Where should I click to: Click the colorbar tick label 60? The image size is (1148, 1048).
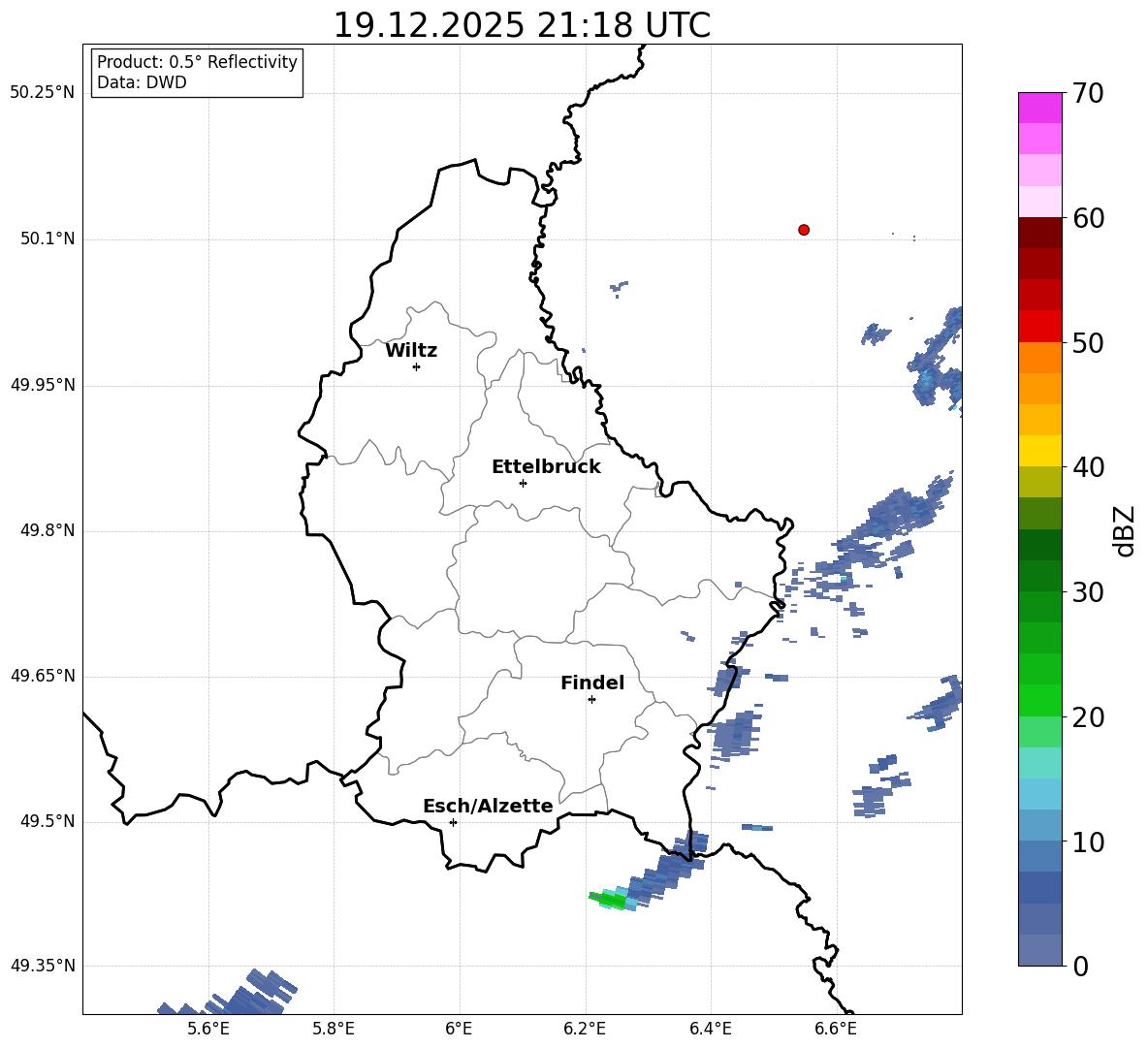pyautogui.click(x=1088, y=218)
